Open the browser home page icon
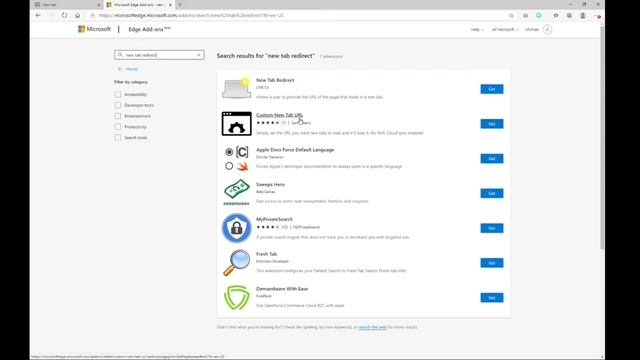Screen dimensions: 640x360 [78, 16]
